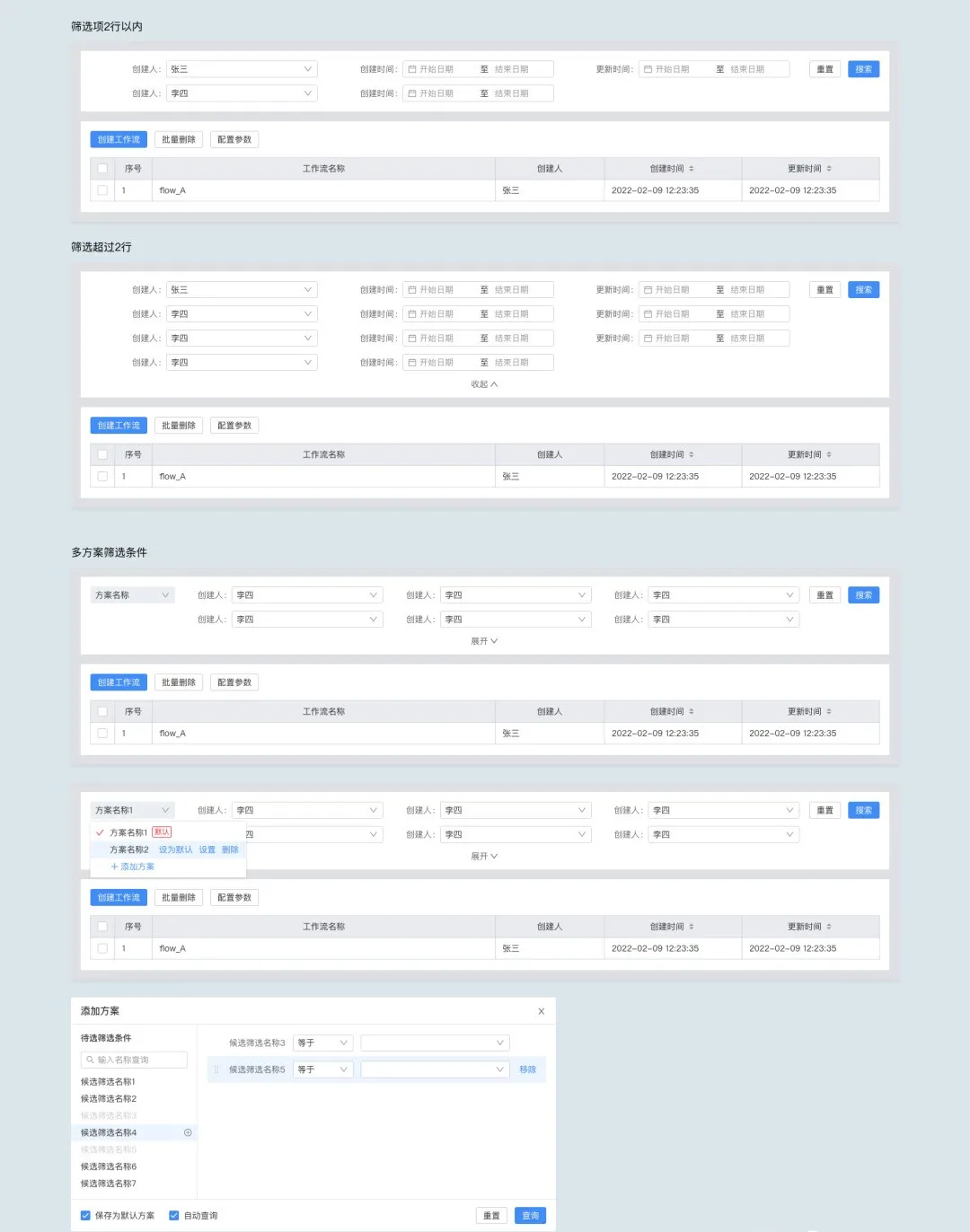
Task: Sort 创建时间 in table under 方案名称1 panel
Action: coord(691,927)
